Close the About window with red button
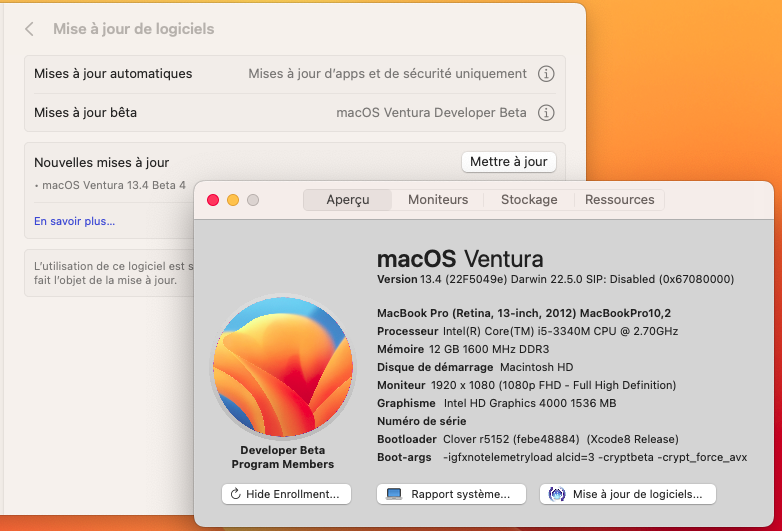This screenshot has width=782, height=531. pos(213,200)
